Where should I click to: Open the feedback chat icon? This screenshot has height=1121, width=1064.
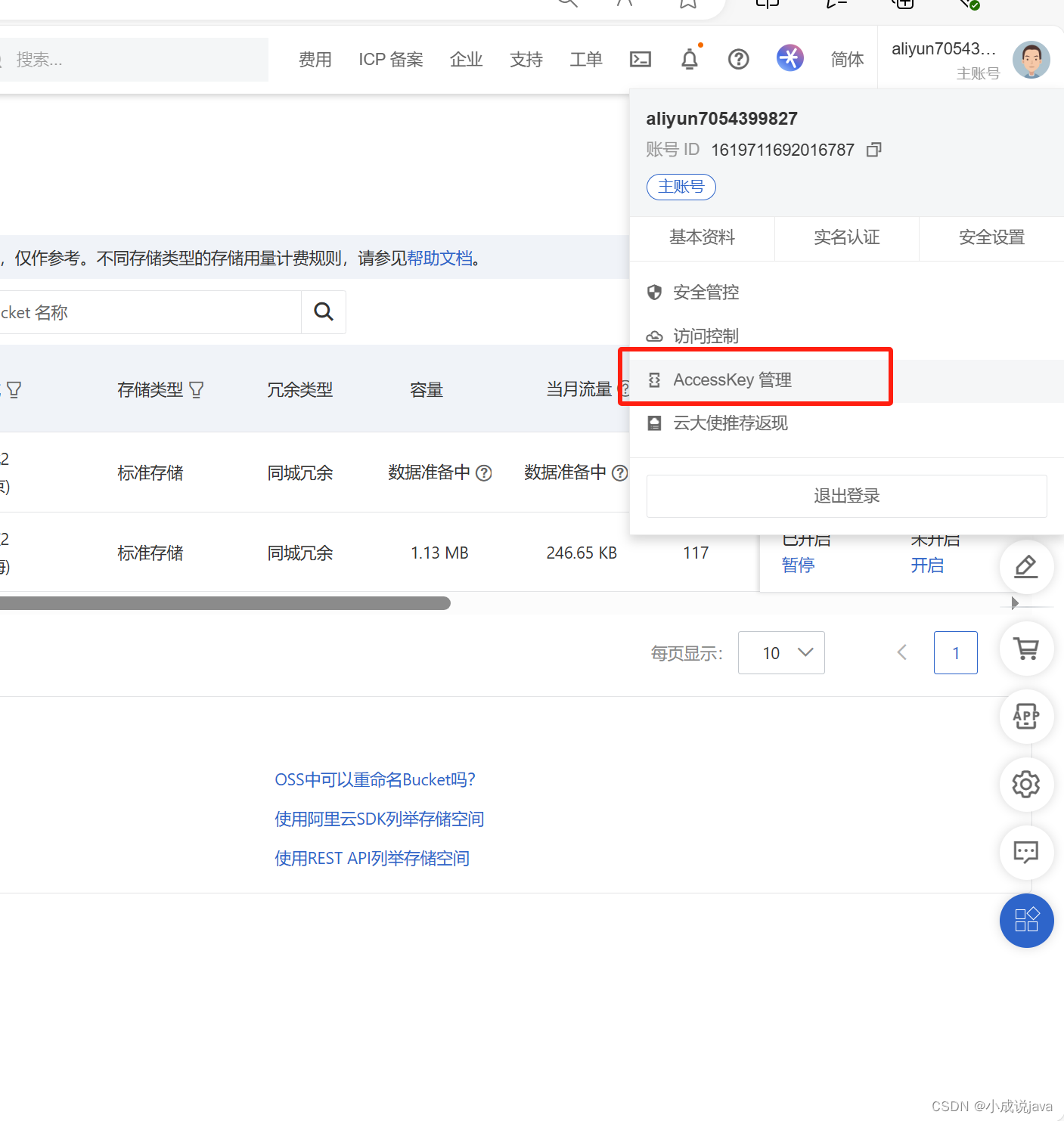[1026, 853]
